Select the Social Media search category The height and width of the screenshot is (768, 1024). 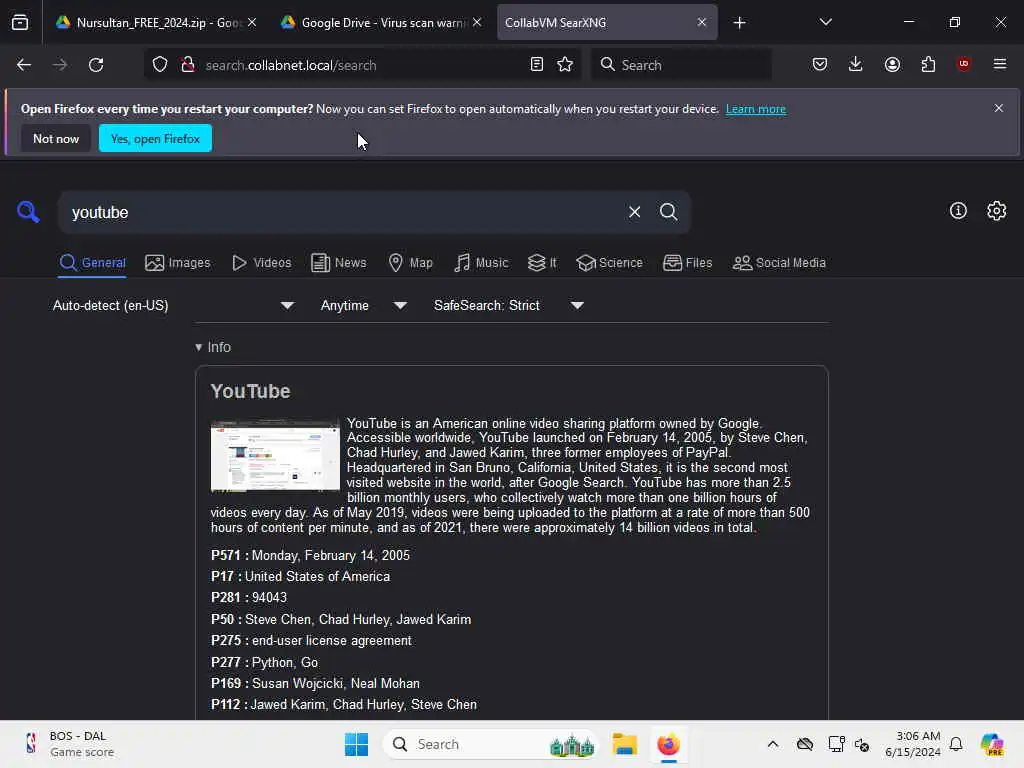point(778,263)
